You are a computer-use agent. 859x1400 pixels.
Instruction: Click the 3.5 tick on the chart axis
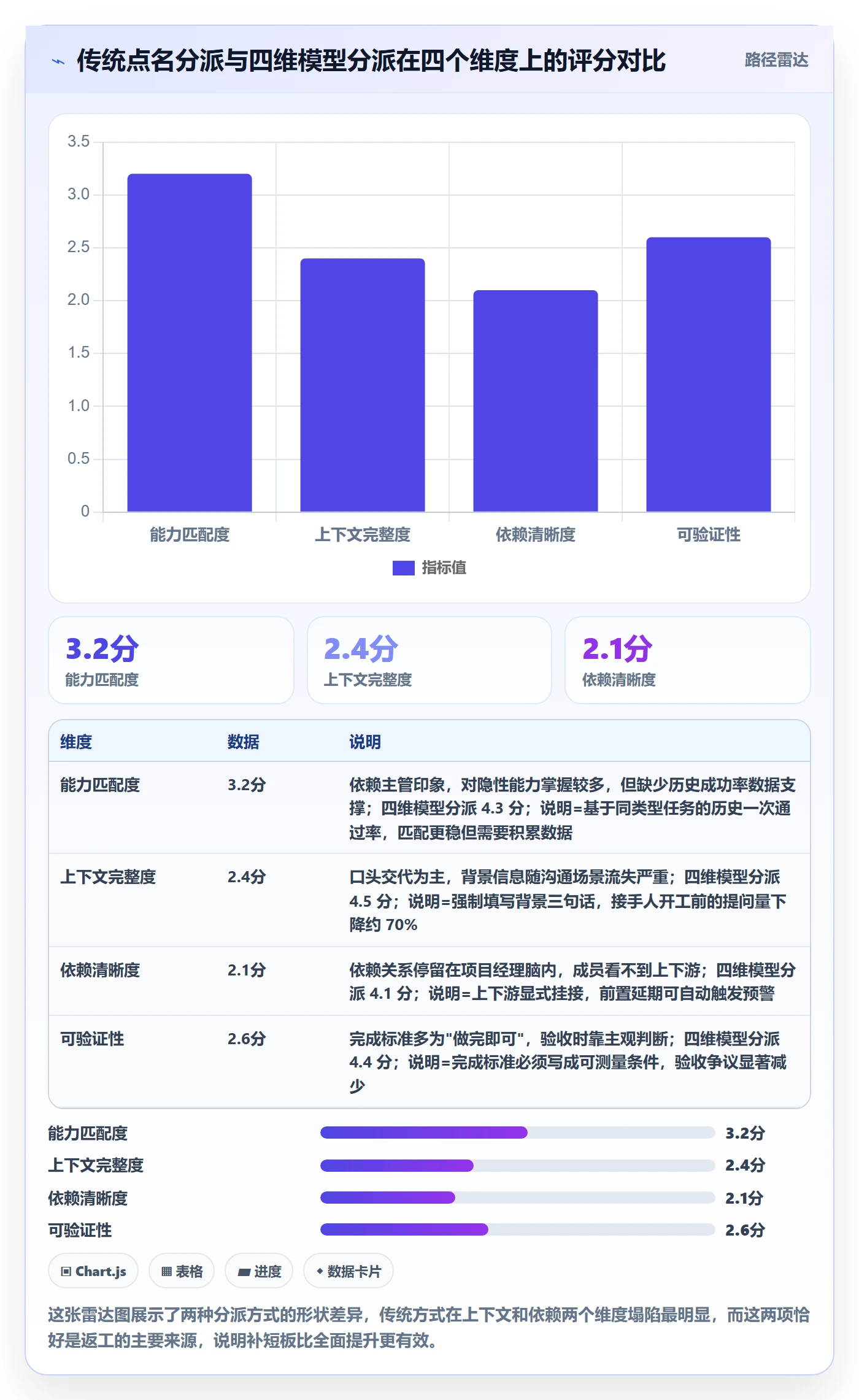pos(79,142)
